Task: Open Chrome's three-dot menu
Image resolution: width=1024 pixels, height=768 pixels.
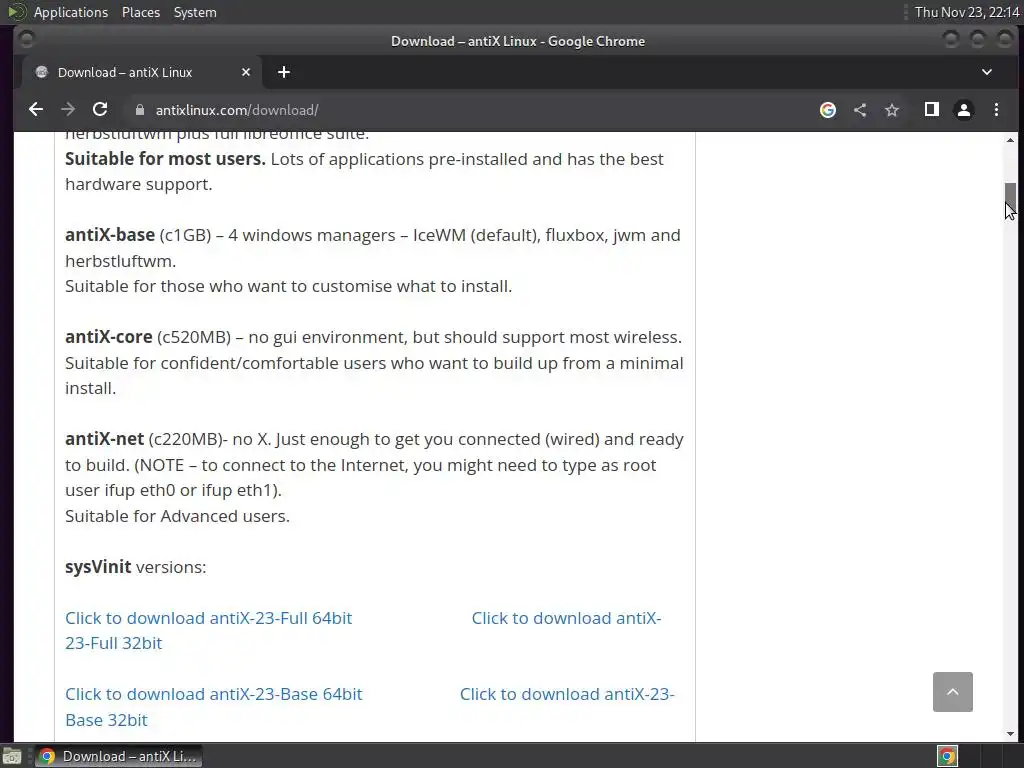Action: (x=997, y=110)
